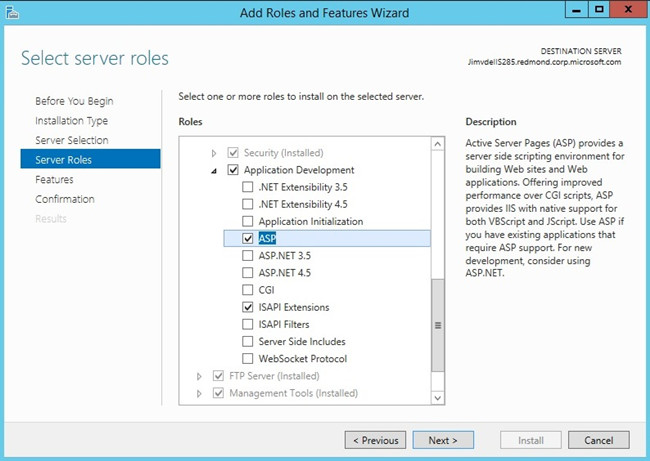This screenshot has width=650, height=461.
Task: Click the Roles list scrollbar thumb
Action: (x=437, y=325)
